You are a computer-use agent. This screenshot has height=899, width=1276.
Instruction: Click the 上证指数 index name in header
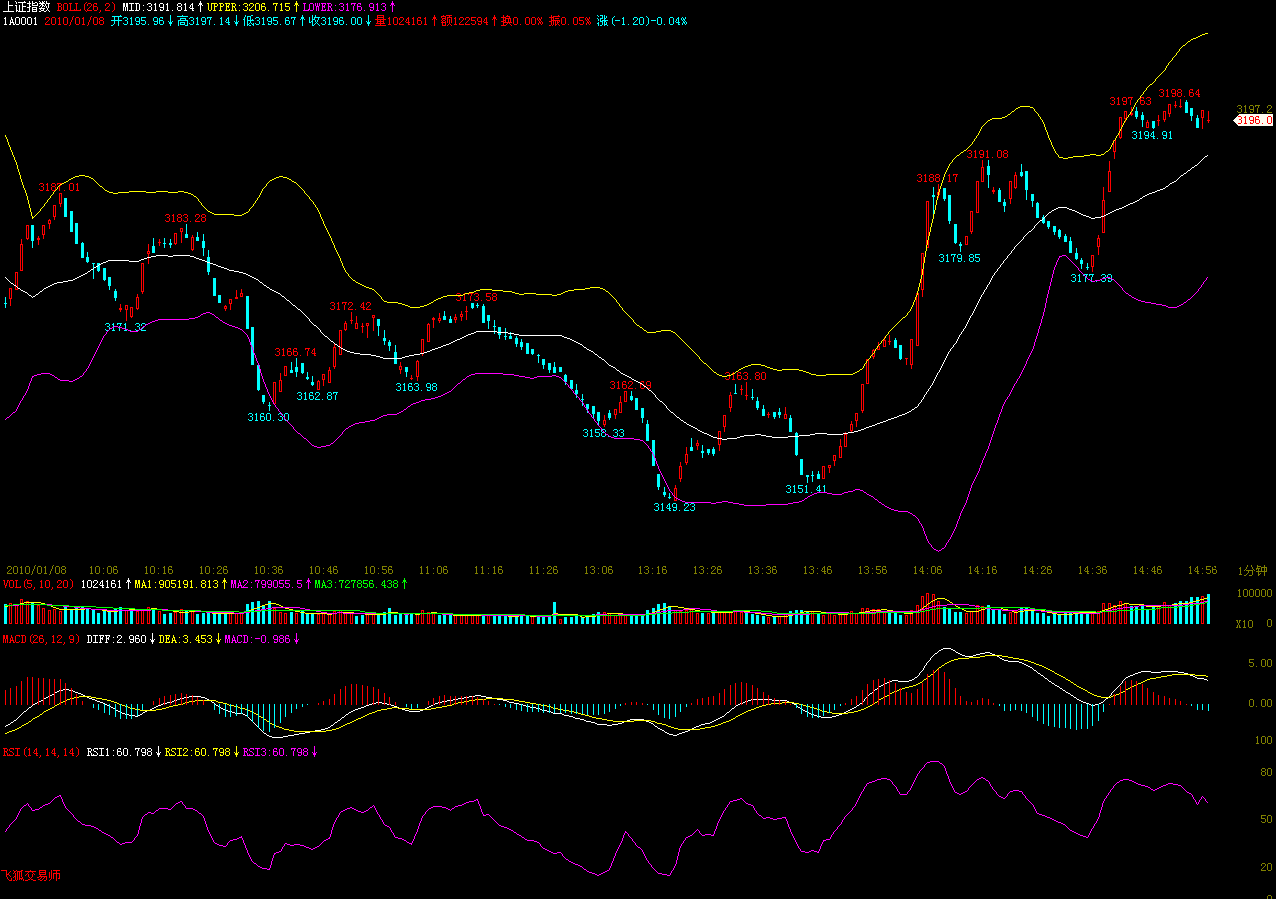pos(26,7)
